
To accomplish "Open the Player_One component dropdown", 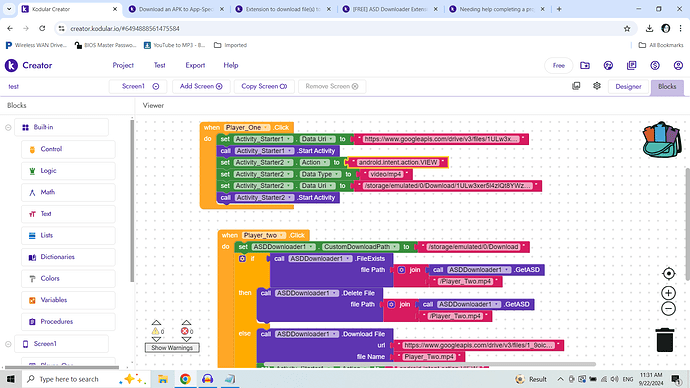I will pos(266,128).
